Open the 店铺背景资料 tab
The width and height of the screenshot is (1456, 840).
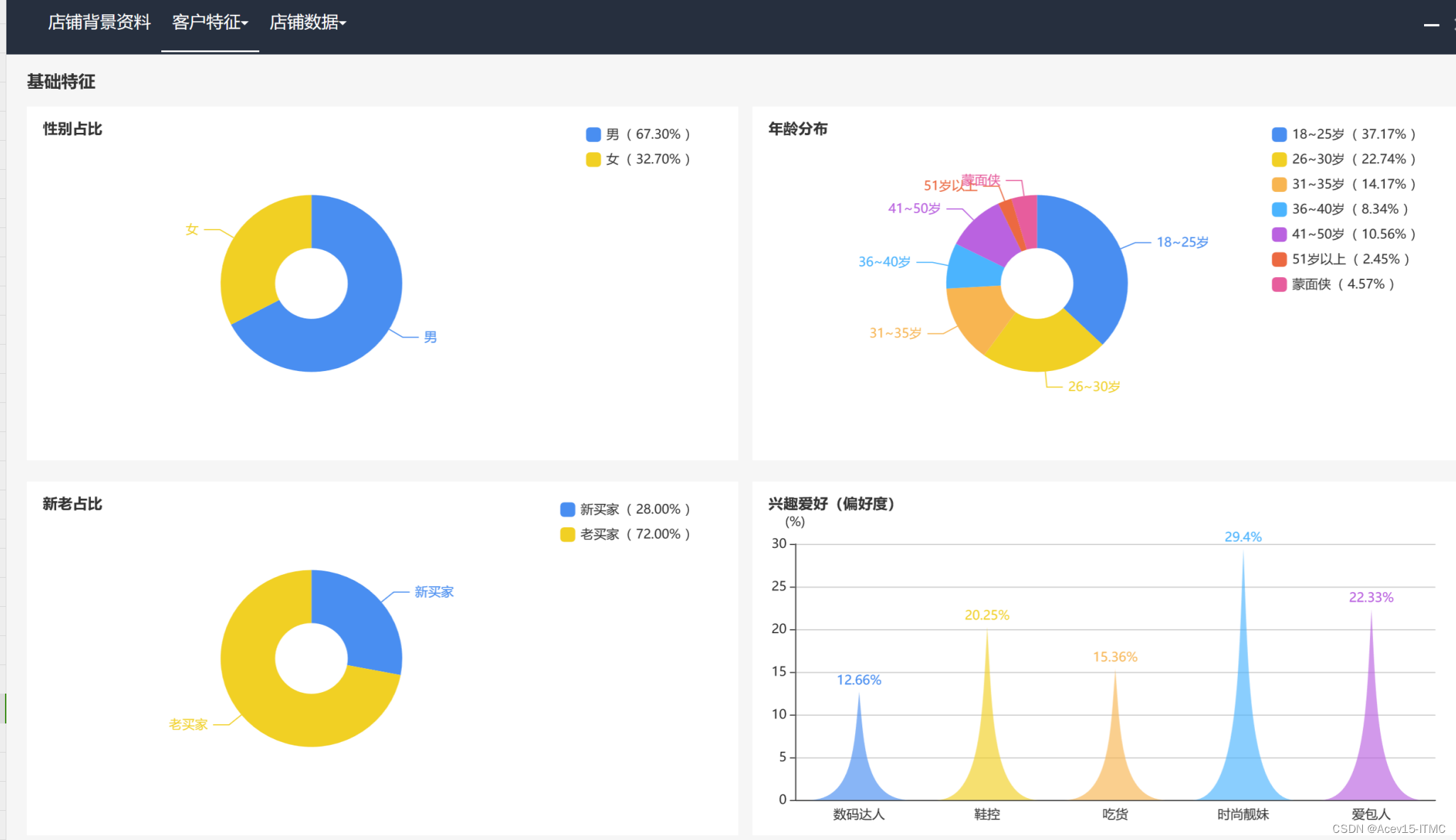point(99,23)
